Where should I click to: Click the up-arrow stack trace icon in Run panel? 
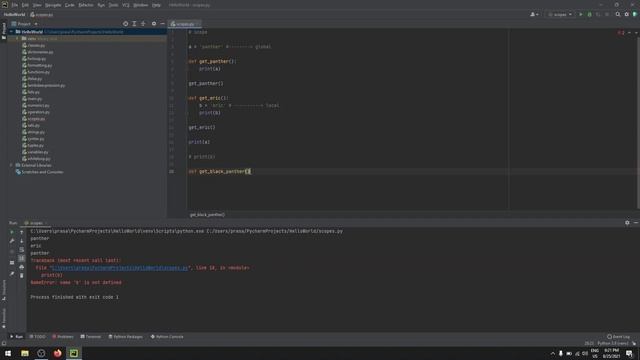pyautogui.click(x=22, y=232)
